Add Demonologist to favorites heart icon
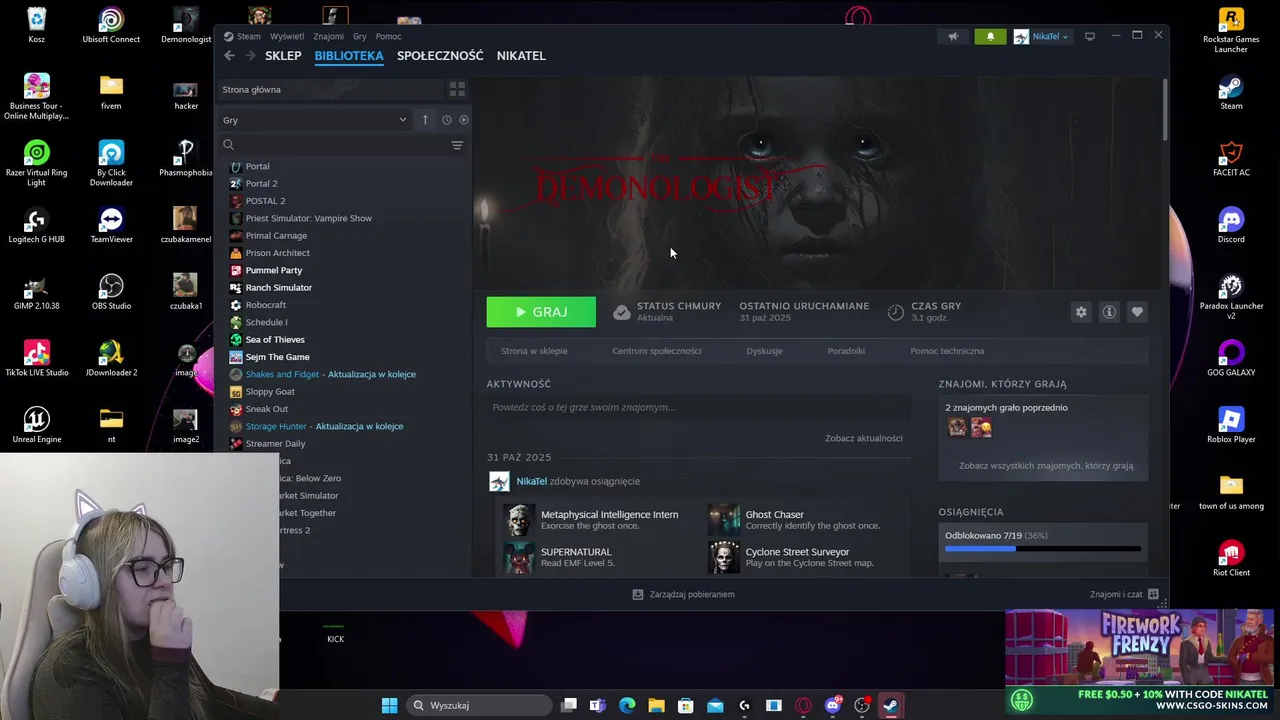 pos(1137,312)
